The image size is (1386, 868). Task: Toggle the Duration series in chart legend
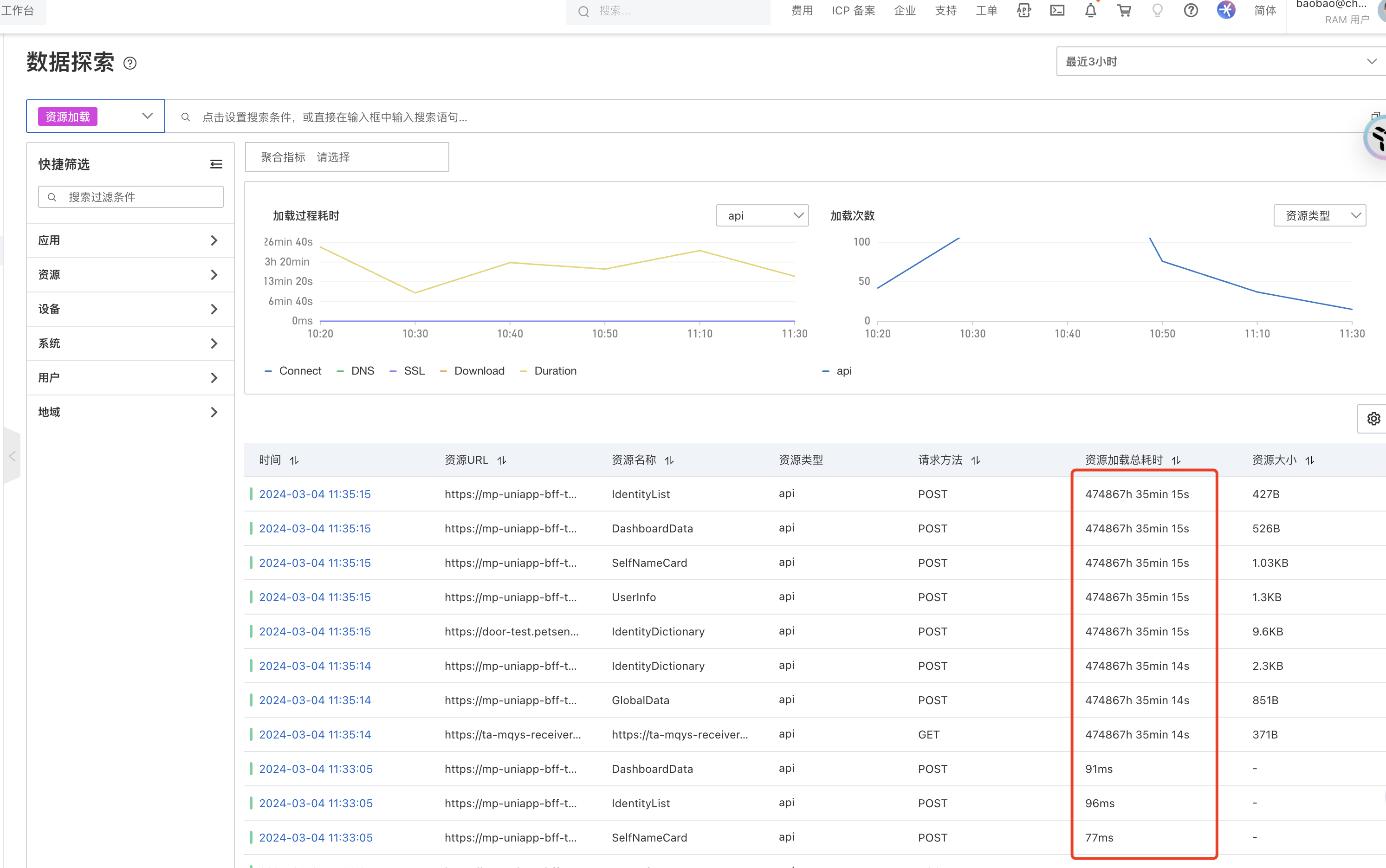548,371
